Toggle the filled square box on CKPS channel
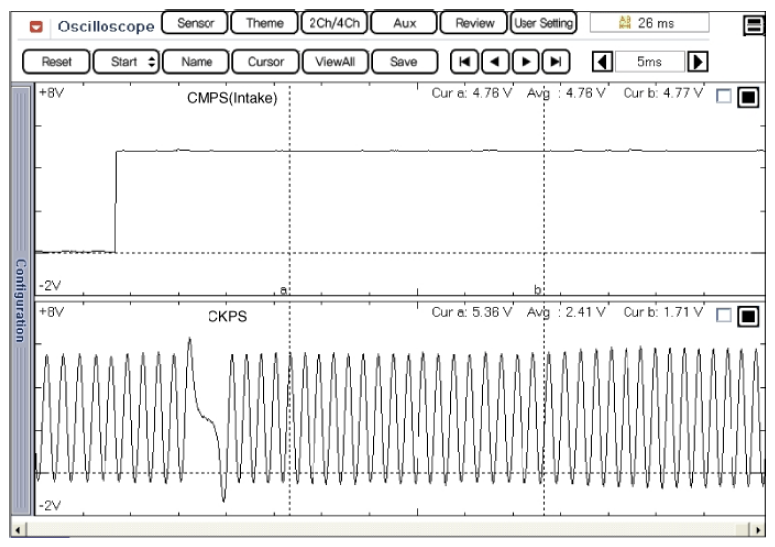 click(748, 315)
